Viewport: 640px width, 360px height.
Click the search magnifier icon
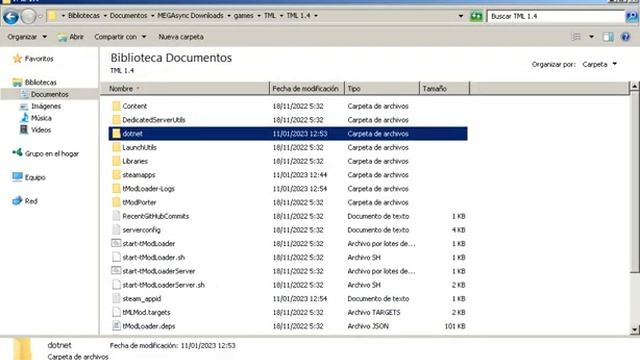[x=632, y=16]
